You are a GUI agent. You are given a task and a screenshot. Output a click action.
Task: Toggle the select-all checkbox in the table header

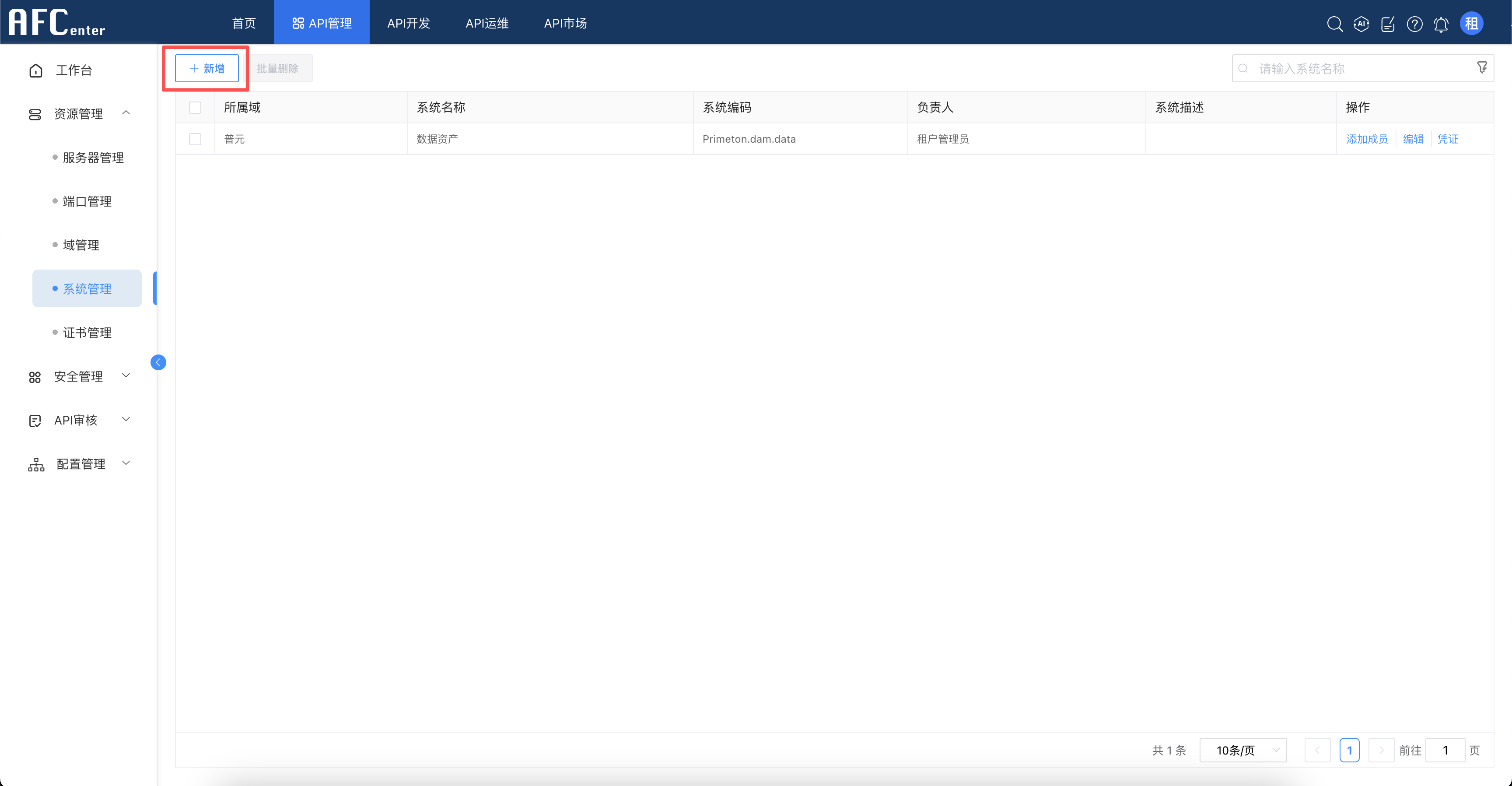[x=195, y=107]
